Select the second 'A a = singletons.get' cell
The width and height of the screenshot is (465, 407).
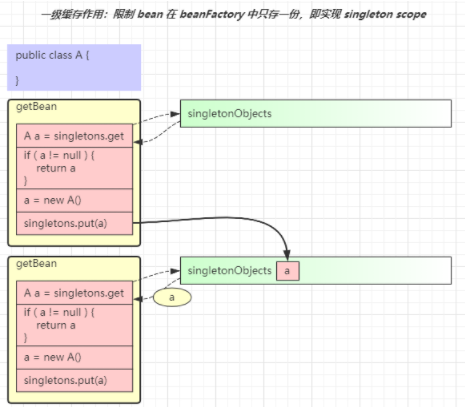(x=75, y=293)
